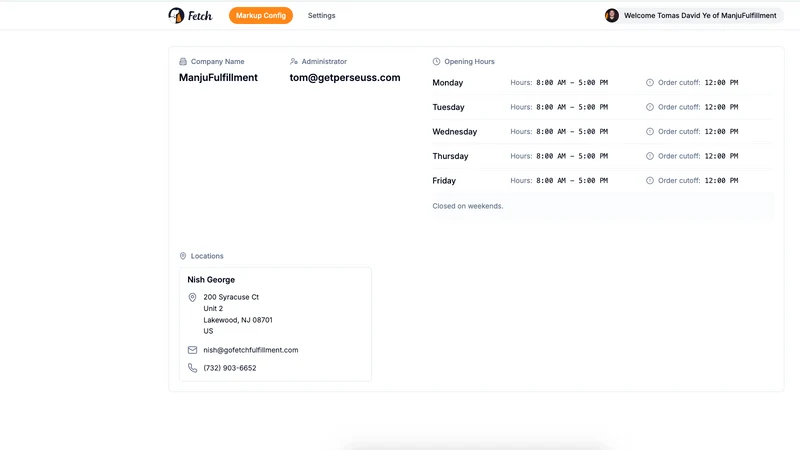Click the Company Name building icon
Viewport: 800px width, 450px height.
pyautogui.click(x=183, y=61)
